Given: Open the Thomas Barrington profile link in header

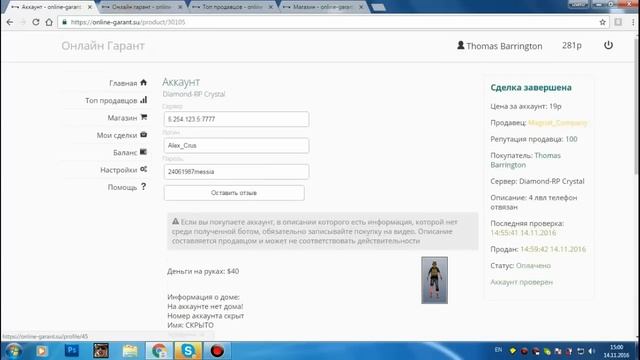Looking at the screenshot, I should pos(504,46).
